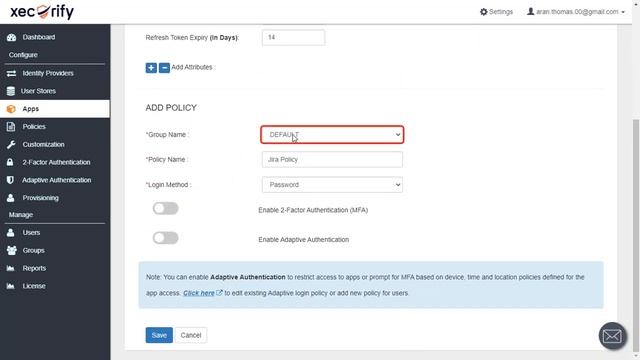Click the Cancel button
Screen dimensions: 640x360
pyautogui.click(x=191, y=335)
